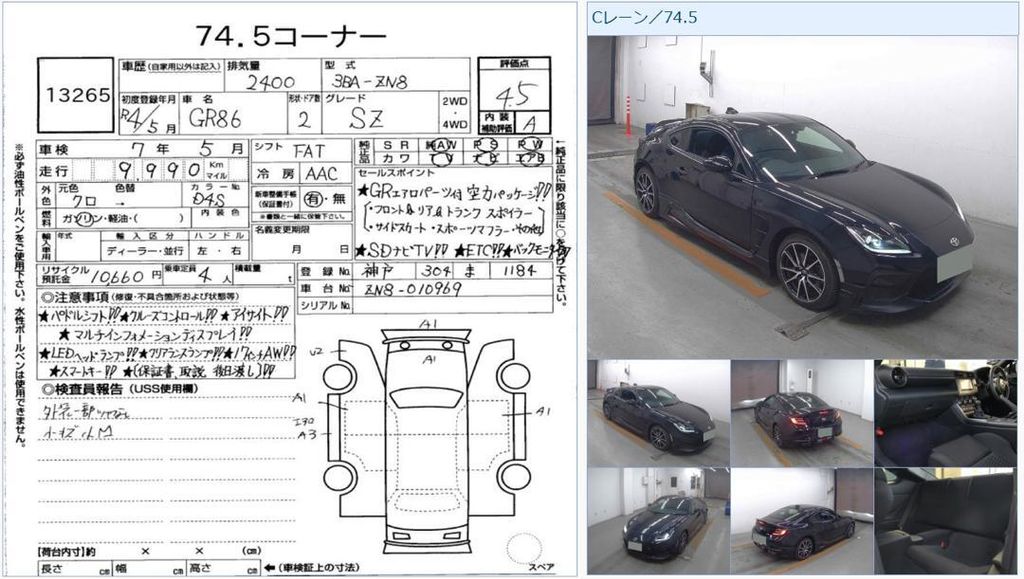Click exterior color クロ
This screenshot has width=1024, height=579.
[x=86, y=201]
